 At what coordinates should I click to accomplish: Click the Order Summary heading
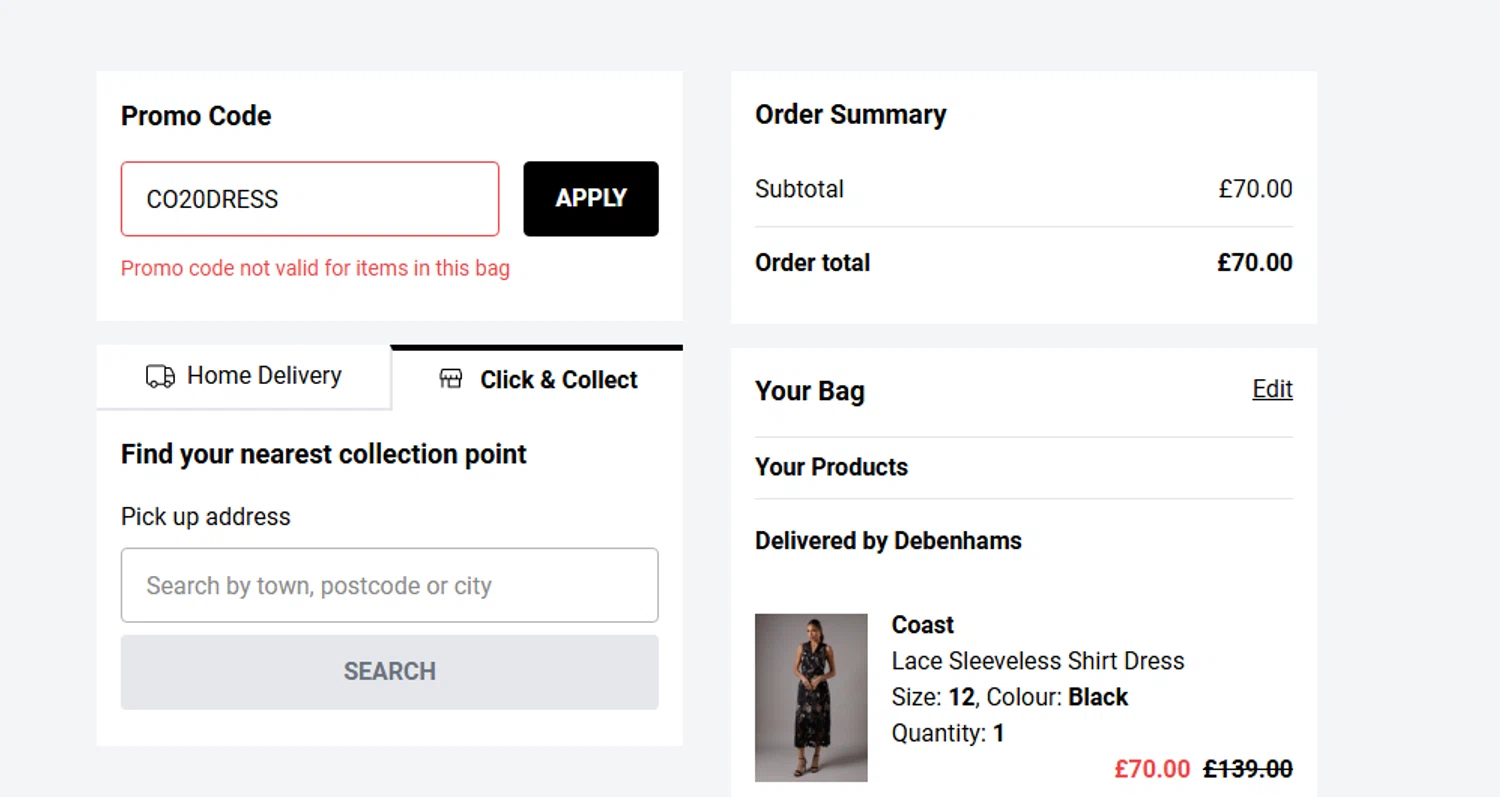[x=850, y=115]
